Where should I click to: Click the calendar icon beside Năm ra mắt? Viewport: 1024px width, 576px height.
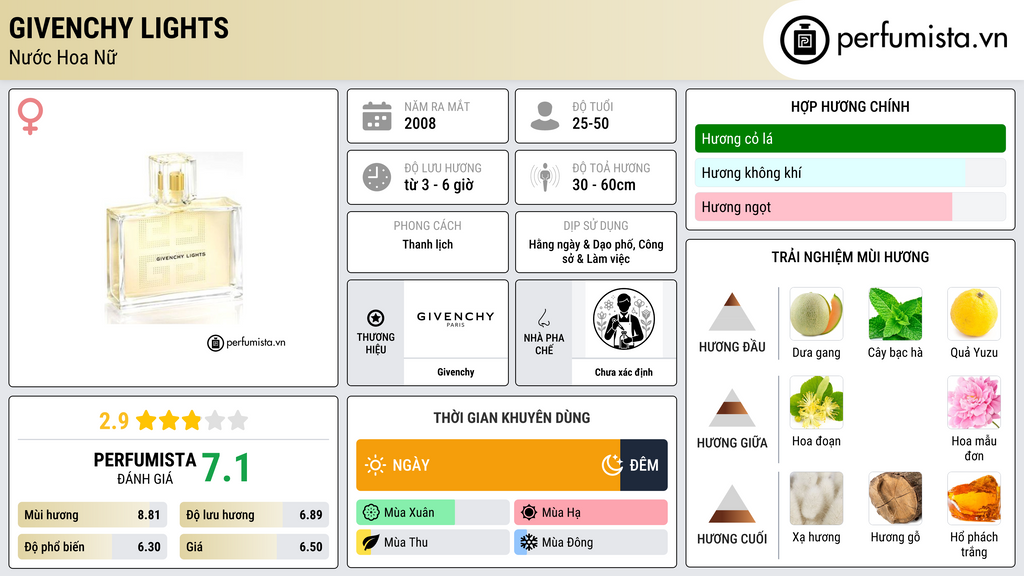point(377,116)
